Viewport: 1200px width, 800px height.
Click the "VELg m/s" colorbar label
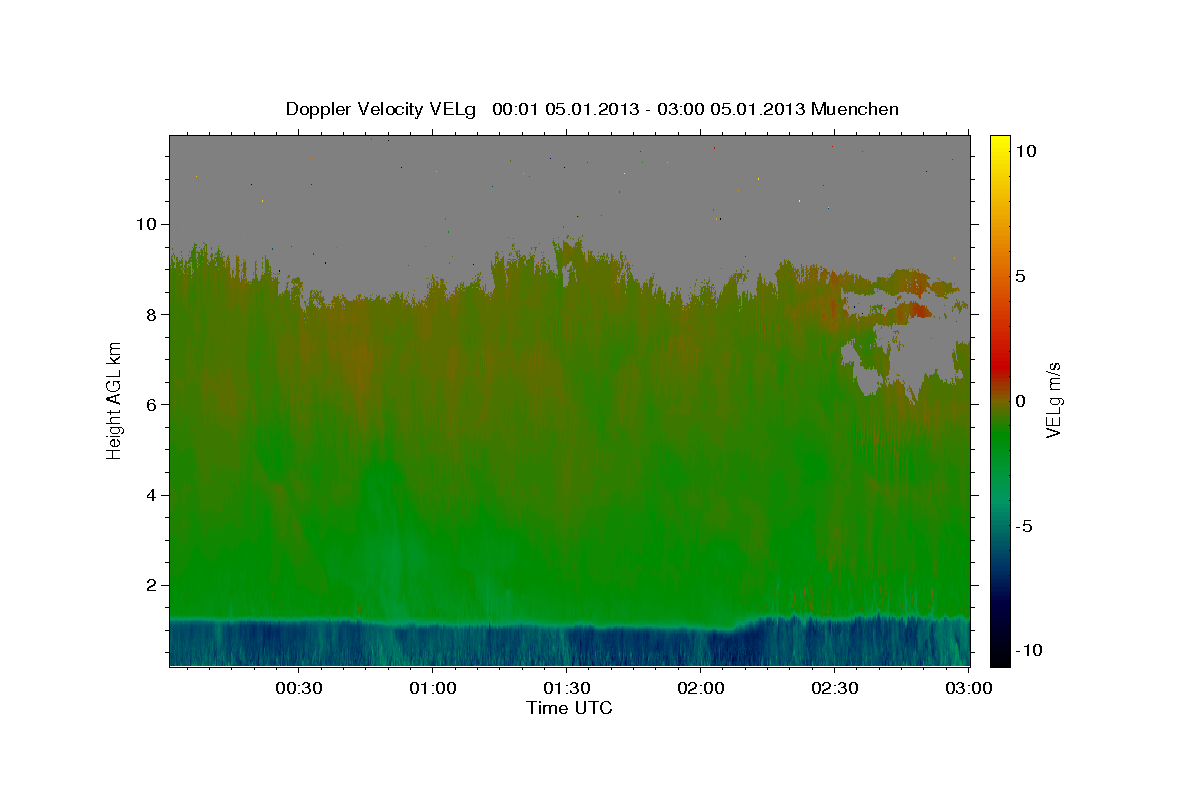[x=1054, y=401]
